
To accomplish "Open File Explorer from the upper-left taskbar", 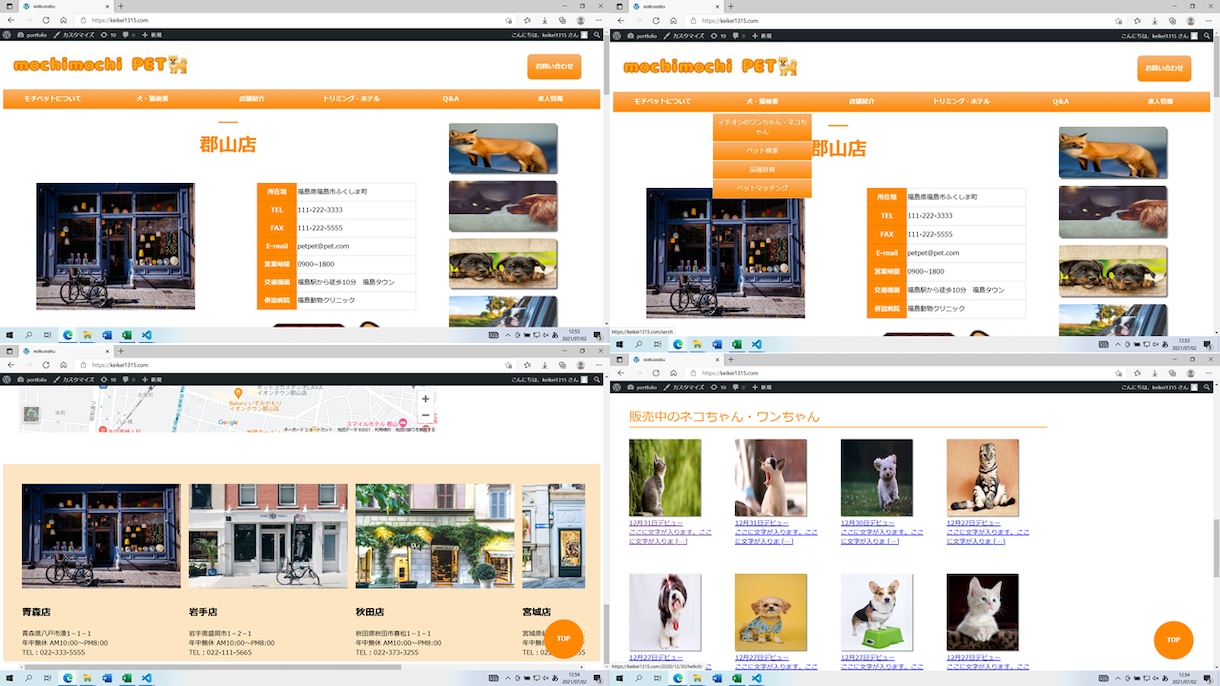I will (x=88, y=336).
